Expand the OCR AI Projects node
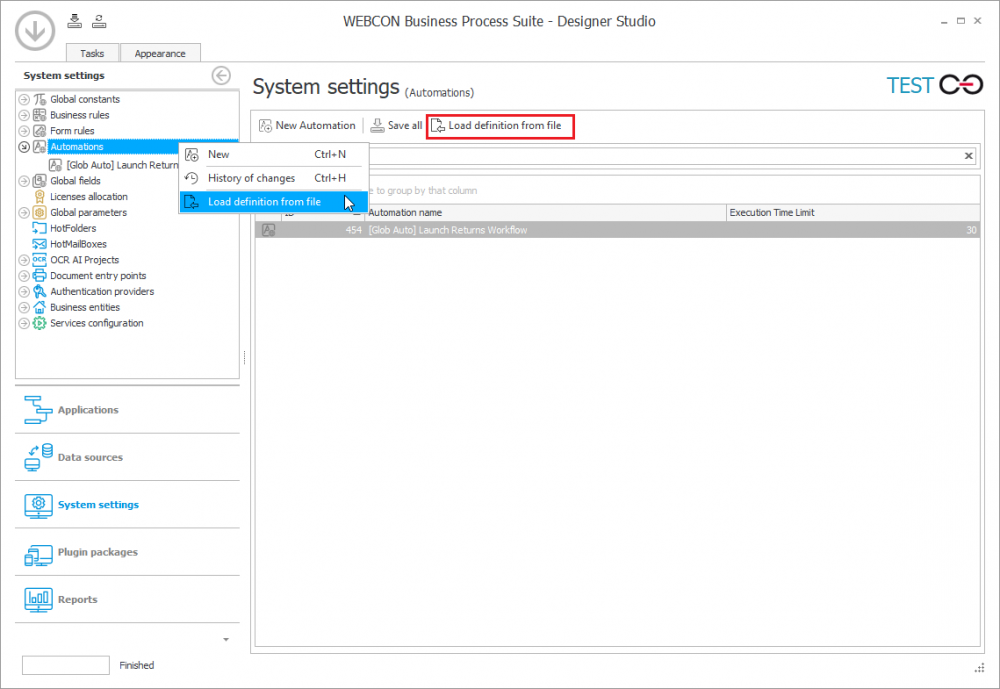Image resolution: width=1000 pixels, height=689 pixels. pyautogui.click(x=24, y=260)
